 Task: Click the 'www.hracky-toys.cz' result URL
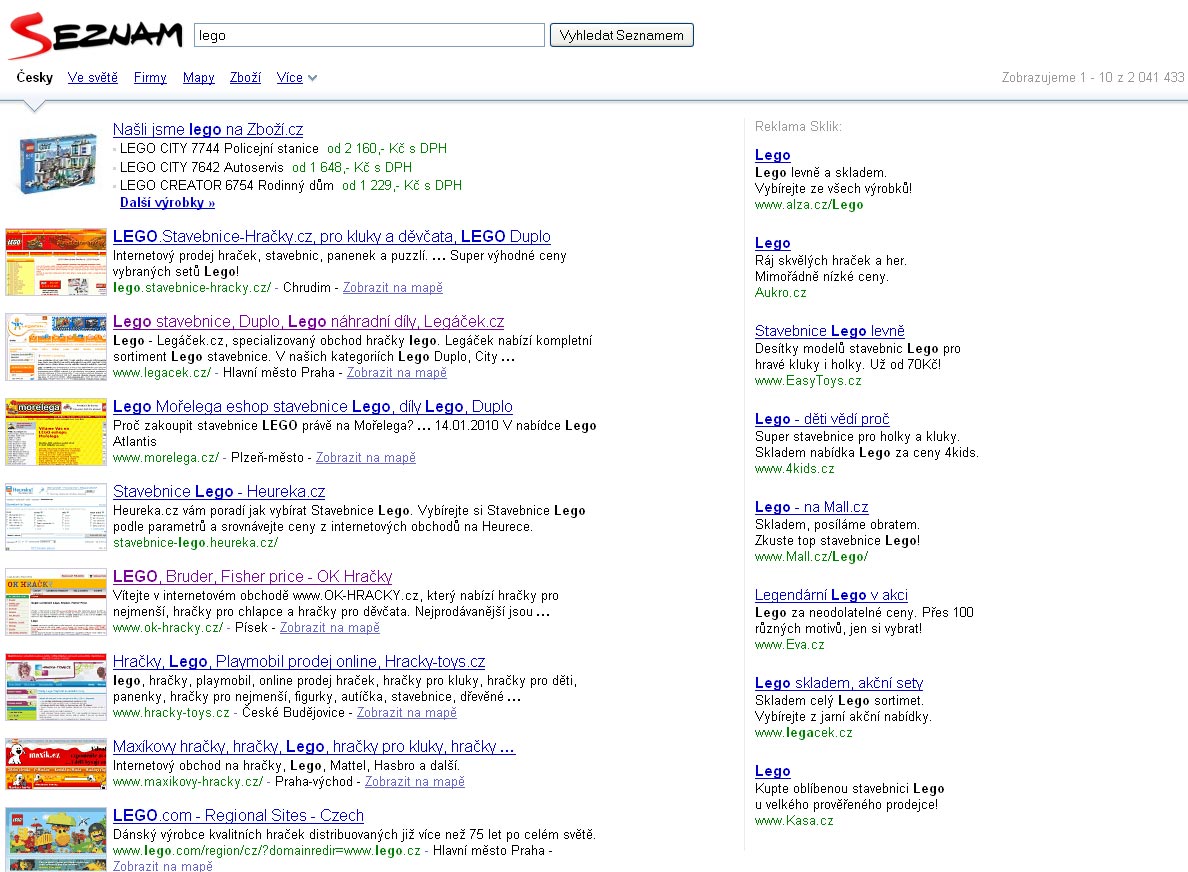tap(171, 713)
